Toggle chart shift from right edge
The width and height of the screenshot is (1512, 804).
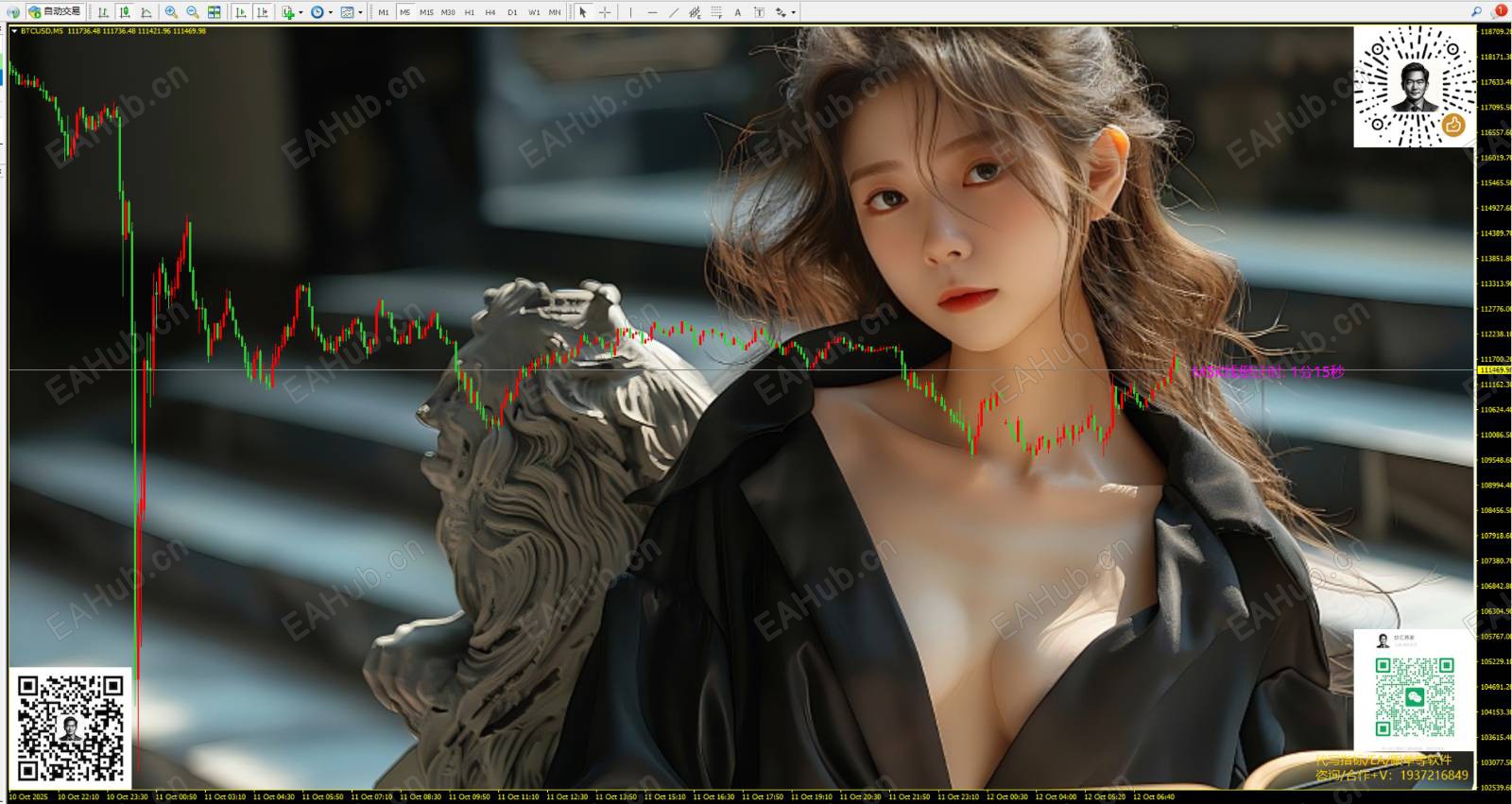pos(262,12)
